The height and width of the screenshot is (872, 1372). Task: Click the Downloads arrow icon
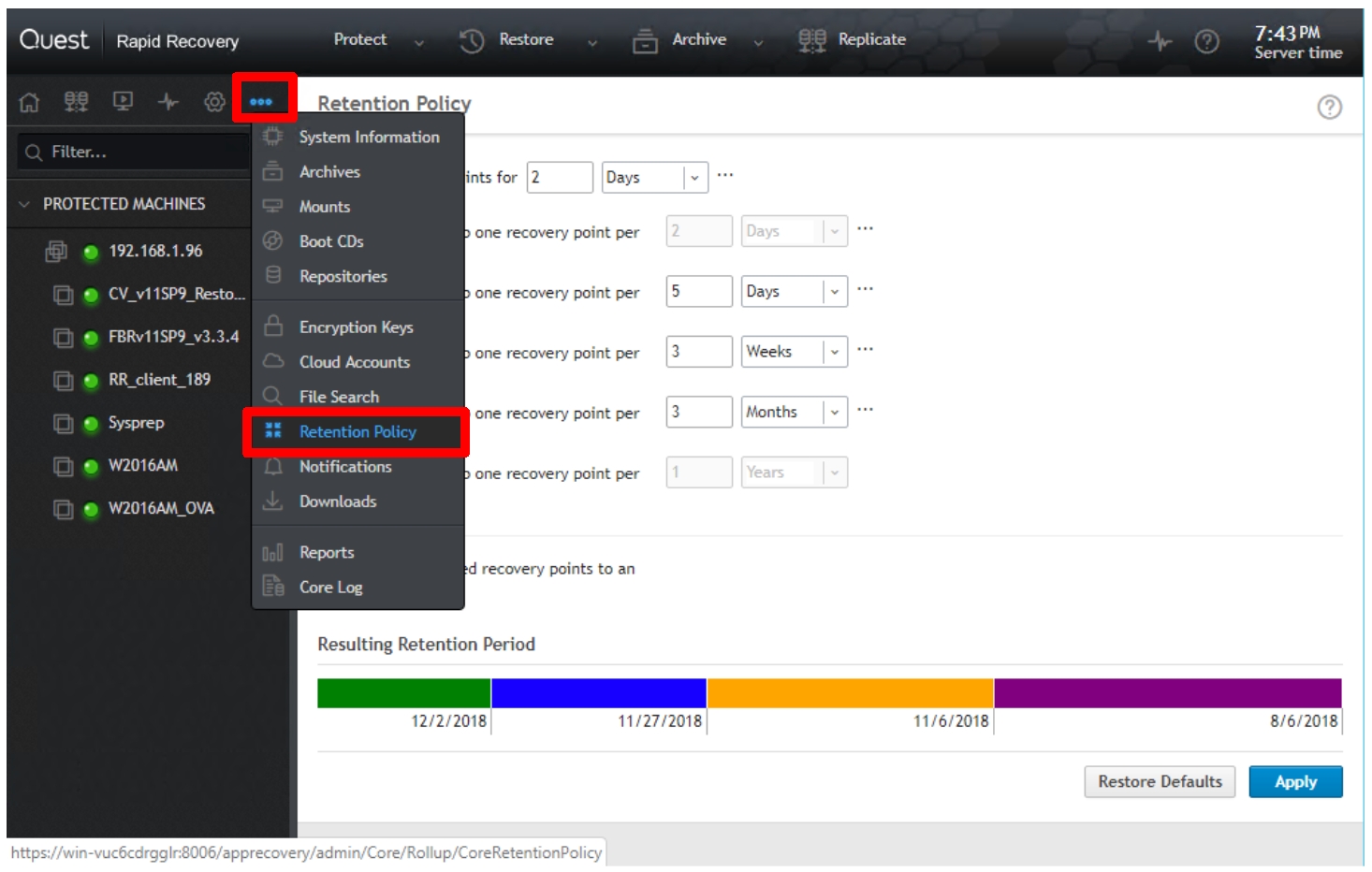coord(272,501)
